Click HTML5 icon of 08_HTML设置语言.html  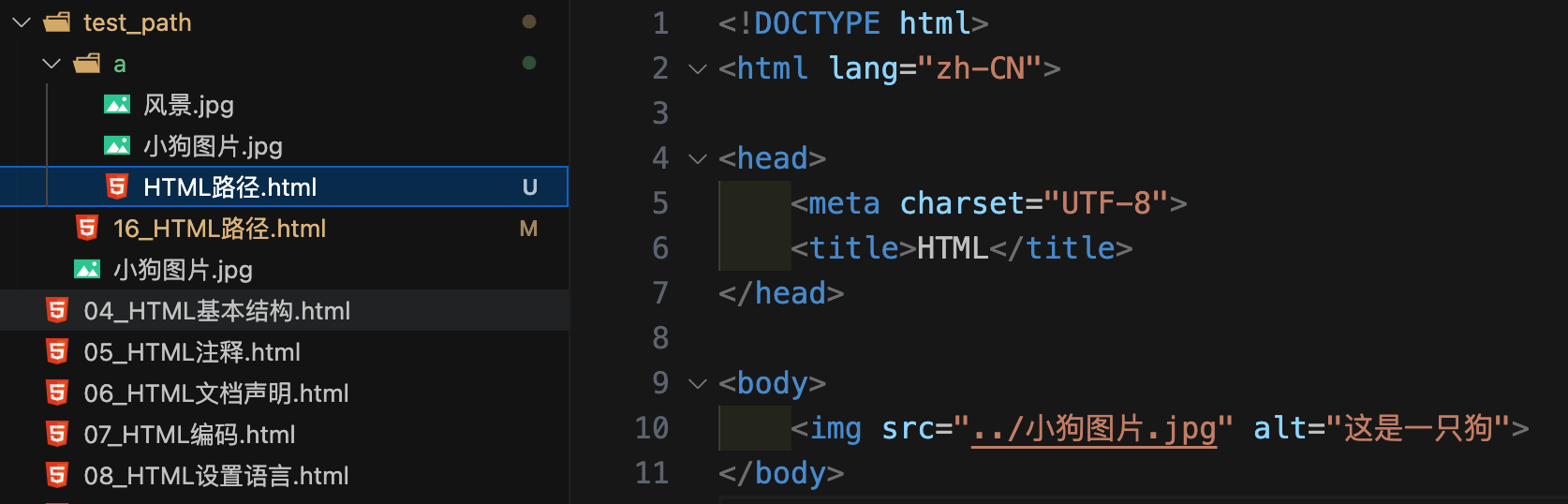point(57,475)
